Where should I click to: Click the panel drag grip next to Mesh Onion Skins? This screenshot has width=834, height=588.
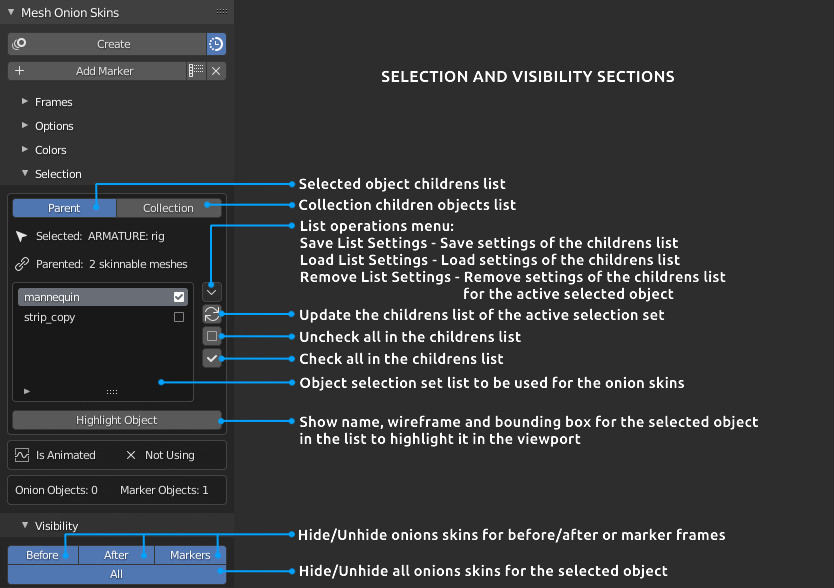pos(221,12)
